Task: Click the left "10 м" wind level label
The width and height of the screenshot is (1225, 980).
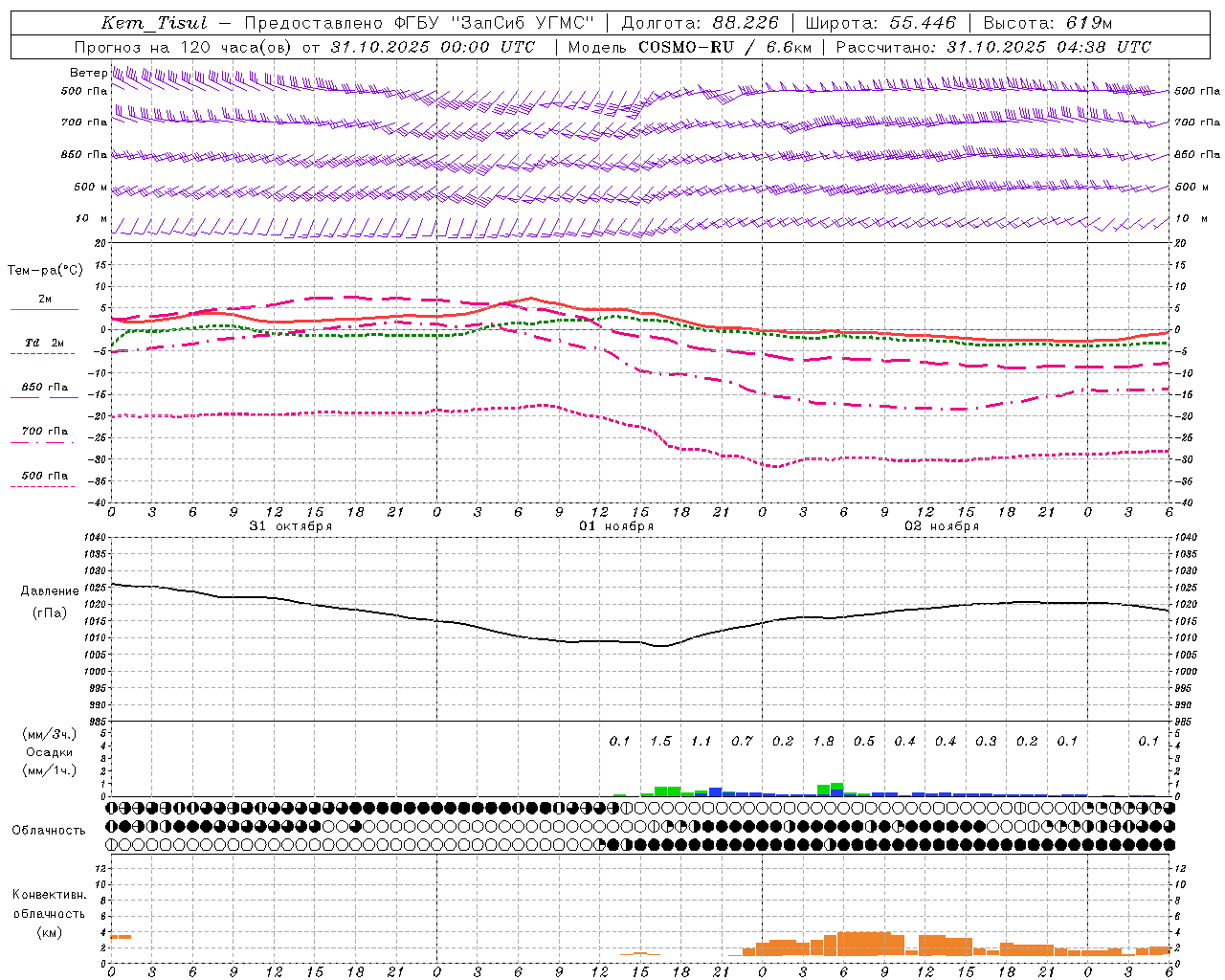Action: (92, 218)
